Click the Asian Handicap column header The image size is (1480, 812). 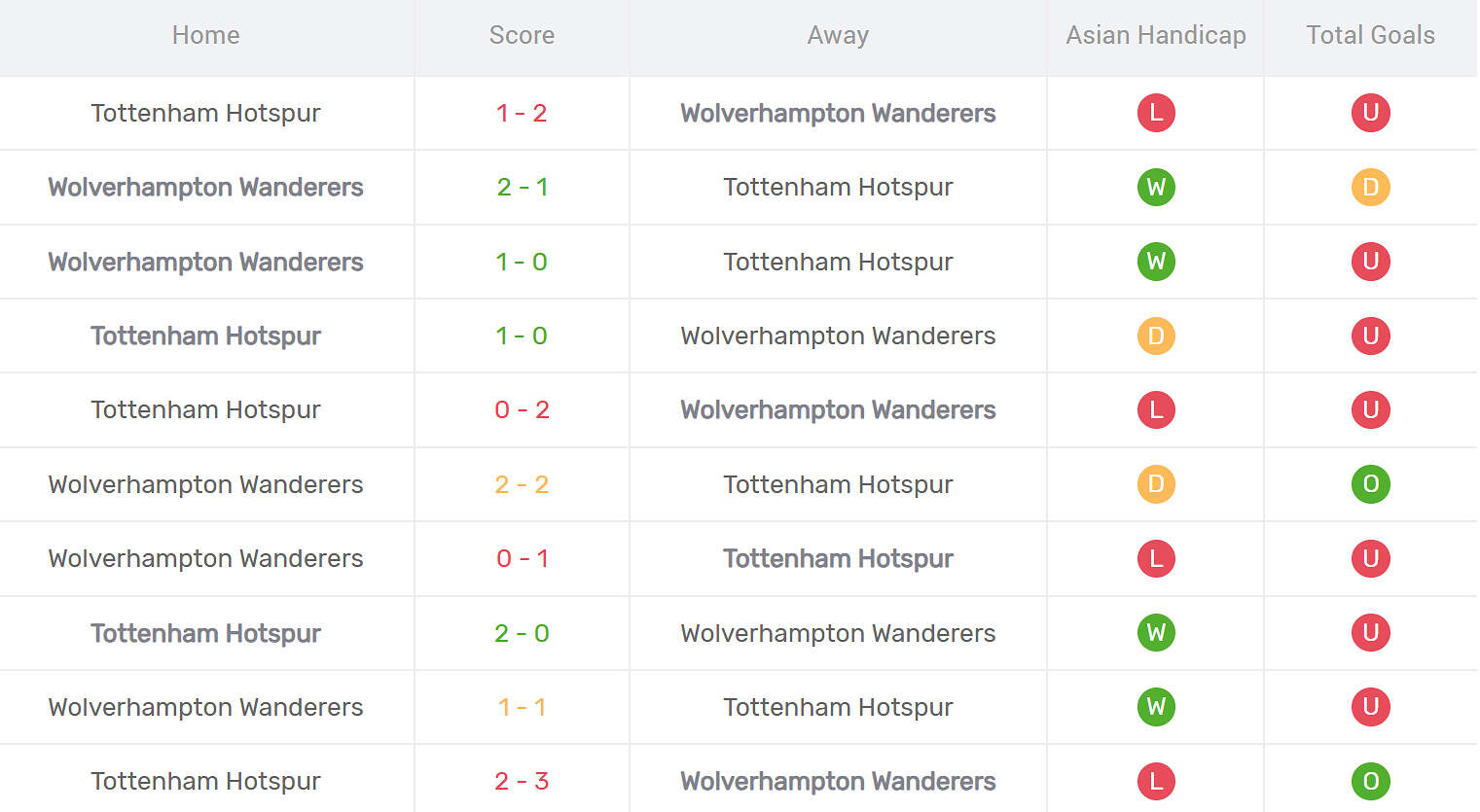coord(1156,35)
